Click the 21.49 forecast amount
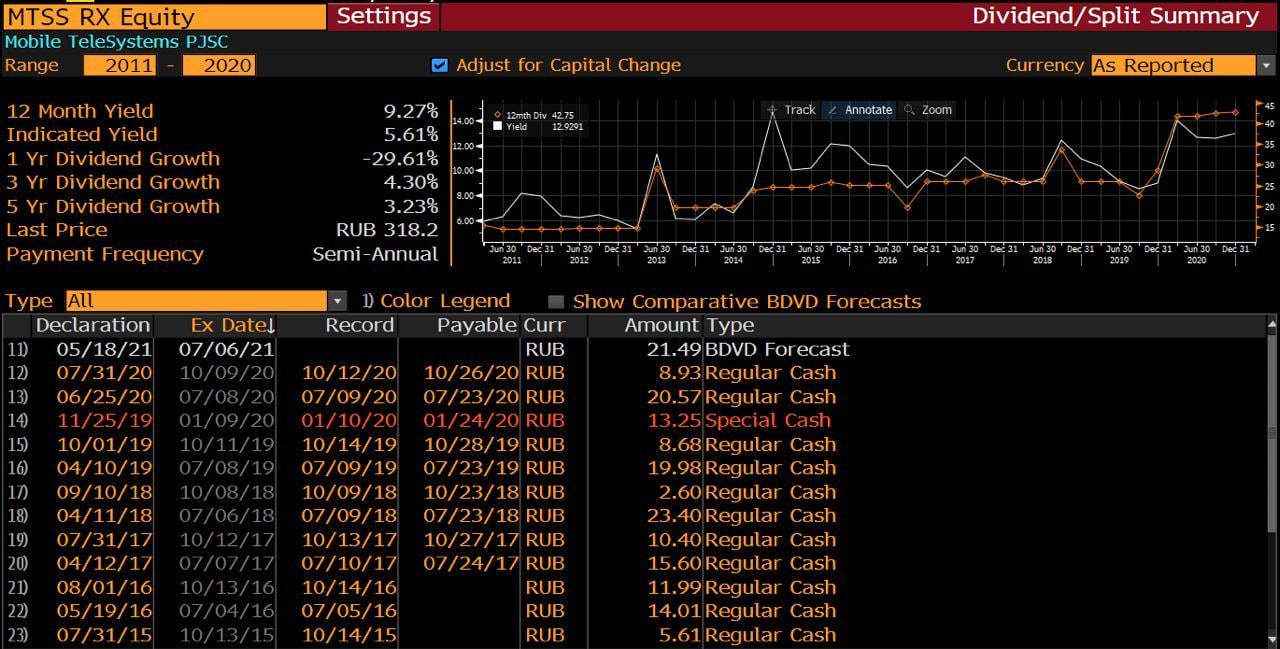Screen dimensions: 1280x649 tap(675, 349)
